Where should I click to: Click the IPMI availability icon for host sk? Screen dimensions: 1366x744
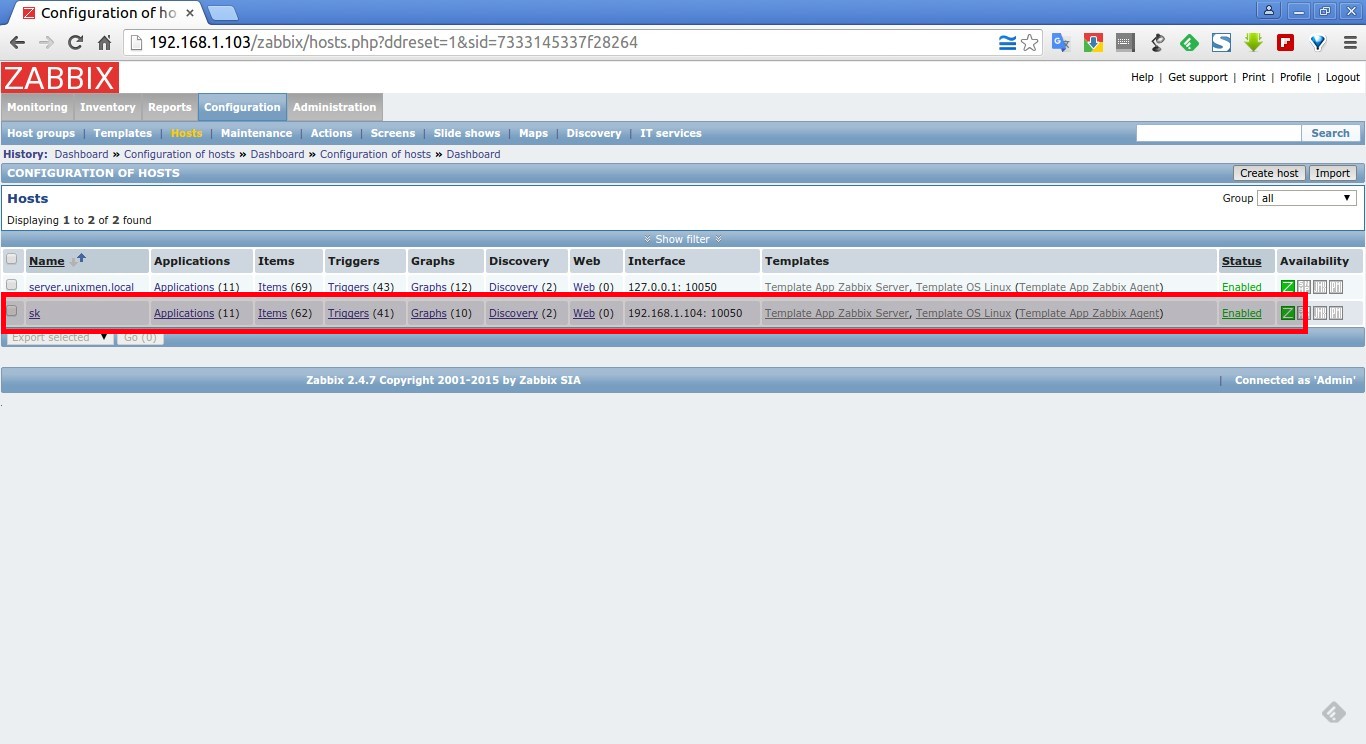(x=1335, y=313)
